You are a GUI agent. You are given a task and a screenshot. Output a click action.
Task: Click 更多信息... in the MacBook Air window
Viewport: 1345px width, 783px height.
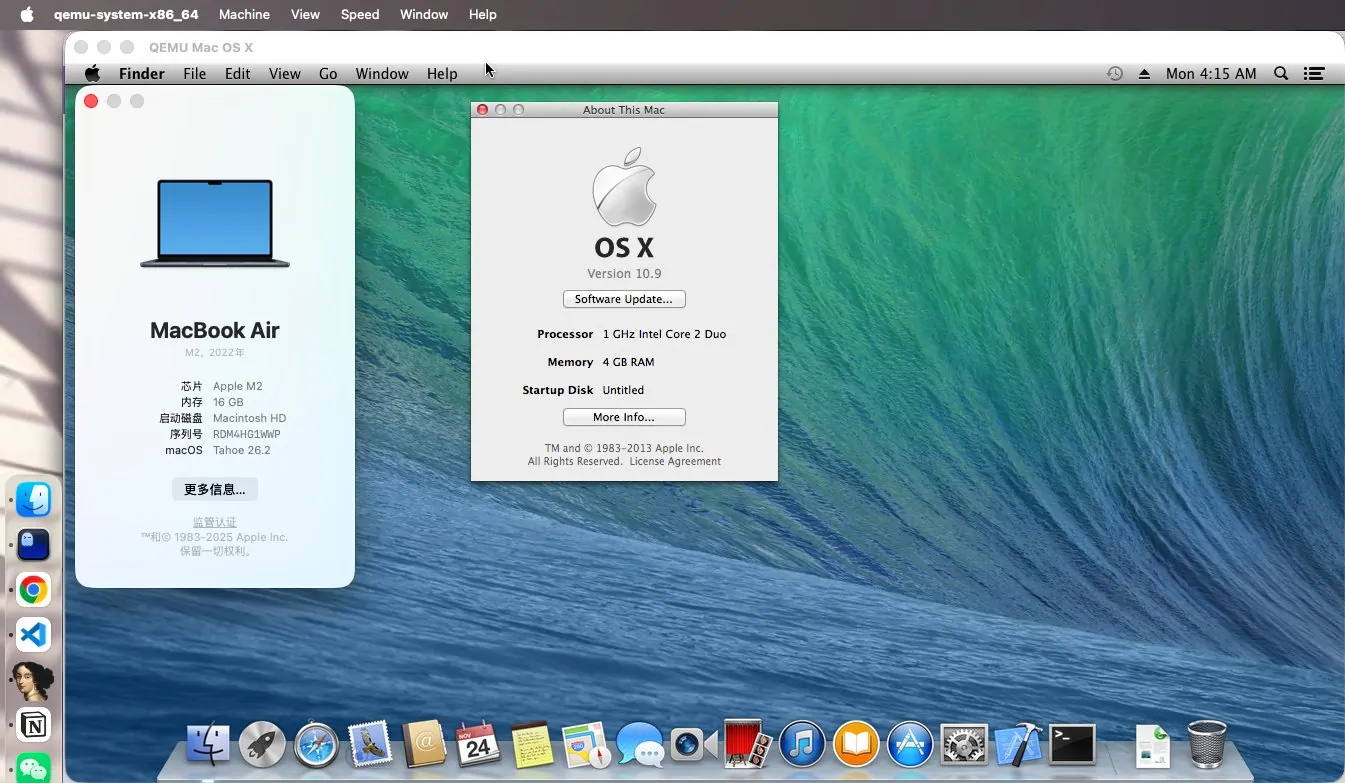(x=214, y=489)
